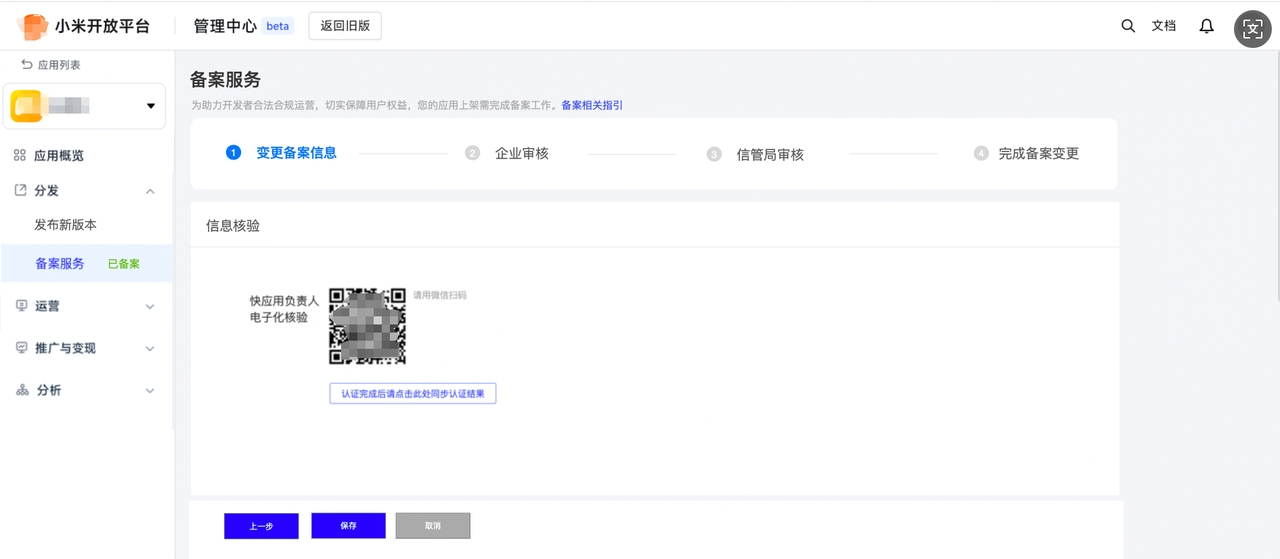Open search with the magnifier icon

[x=1128, y=26]
